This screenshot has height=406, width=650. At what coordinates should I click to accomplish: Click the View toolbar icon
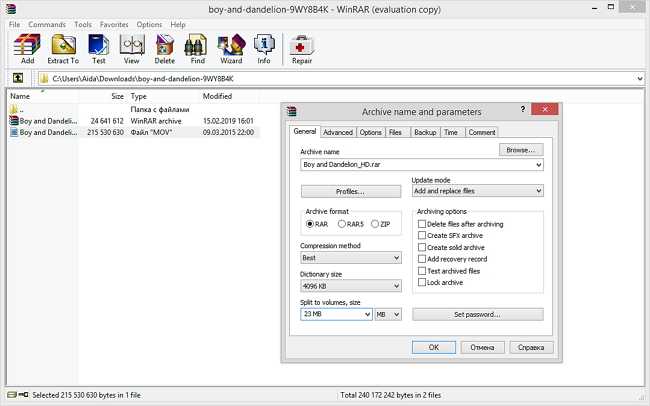(x=132, y=49)
